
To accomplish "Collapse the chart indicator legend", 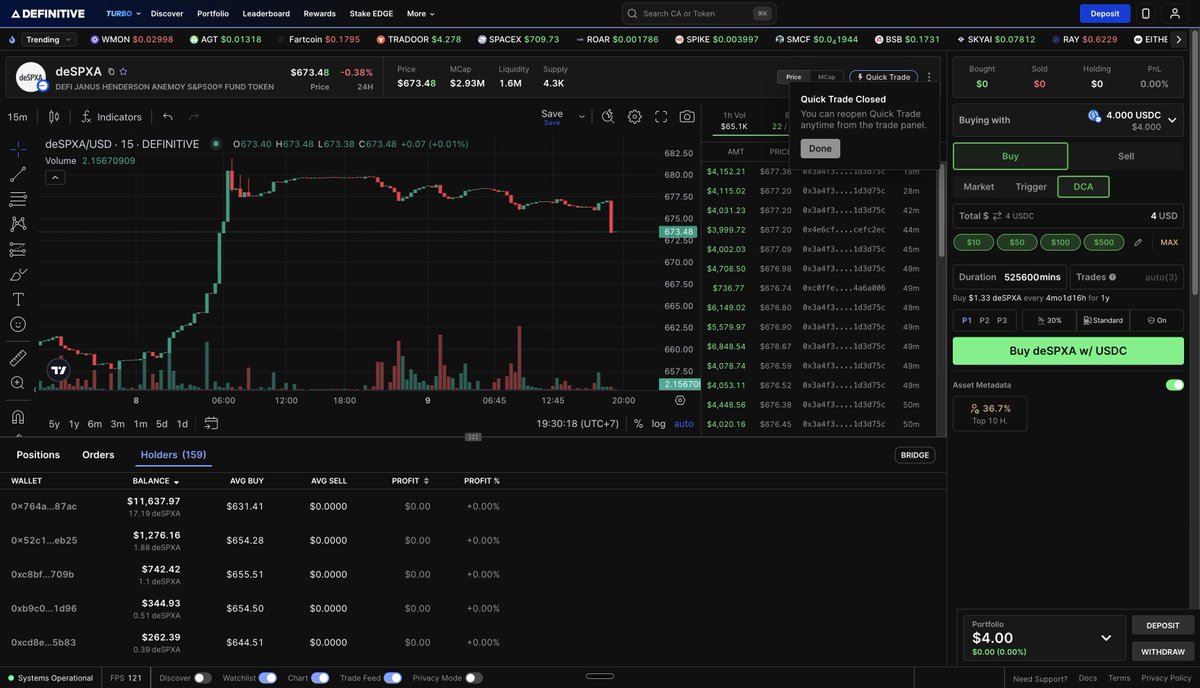I will 55,177.
